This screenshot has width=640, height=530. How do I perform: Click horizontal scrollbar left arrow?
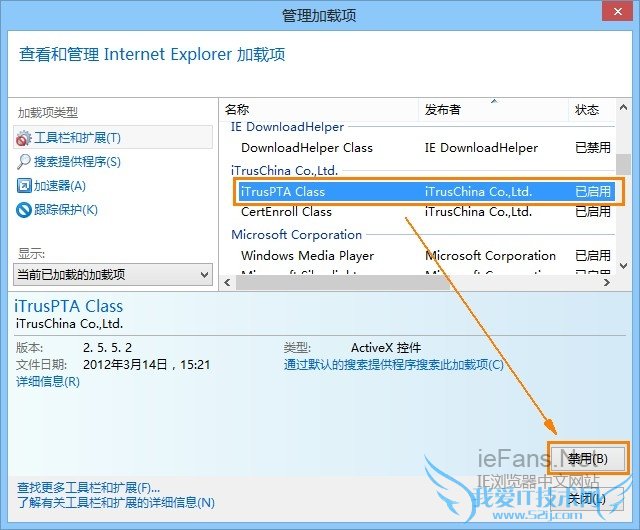227,283
